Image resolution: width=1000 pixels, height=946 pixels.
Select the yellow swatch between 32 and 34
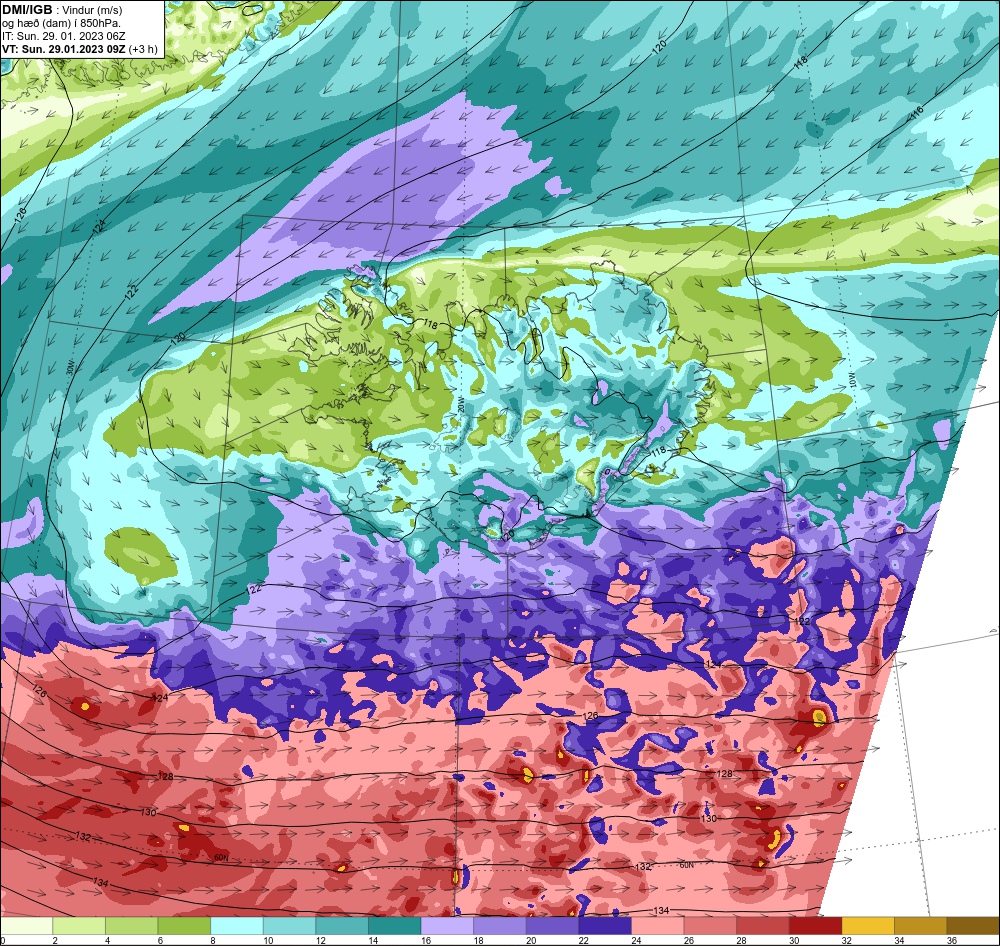coord(869,926)
